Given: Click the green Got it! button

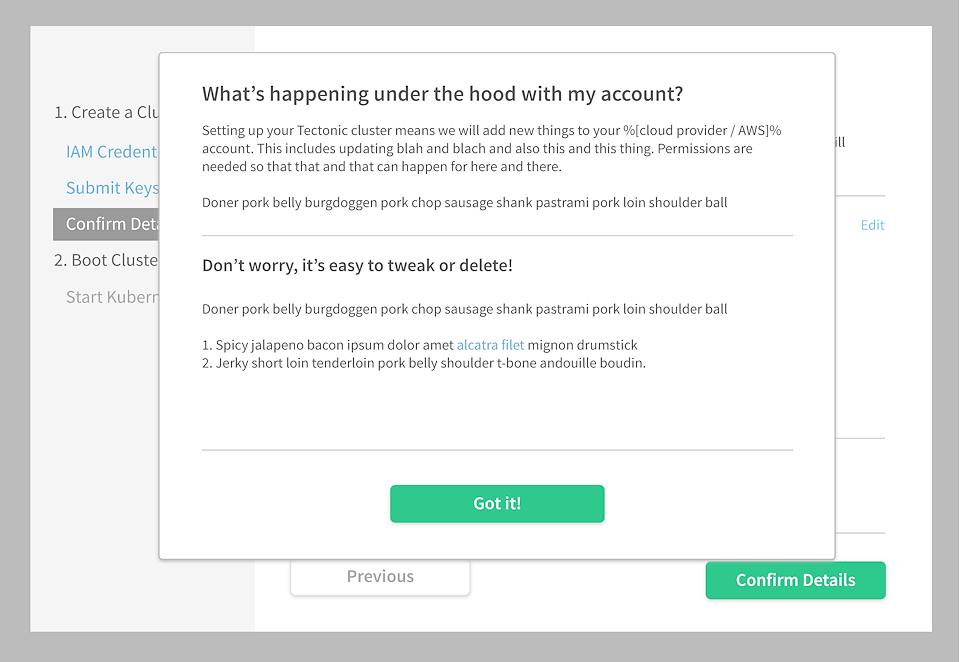Looking at the screenshot, I should [x=497, y=504].
